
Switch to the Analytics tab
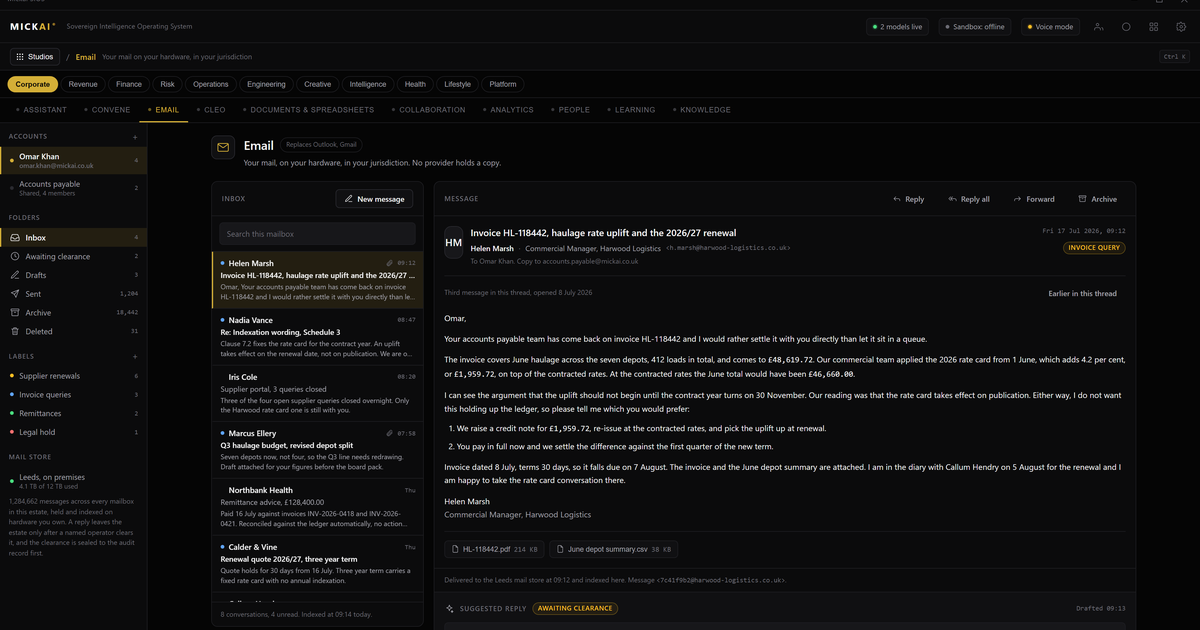point(508,110)
